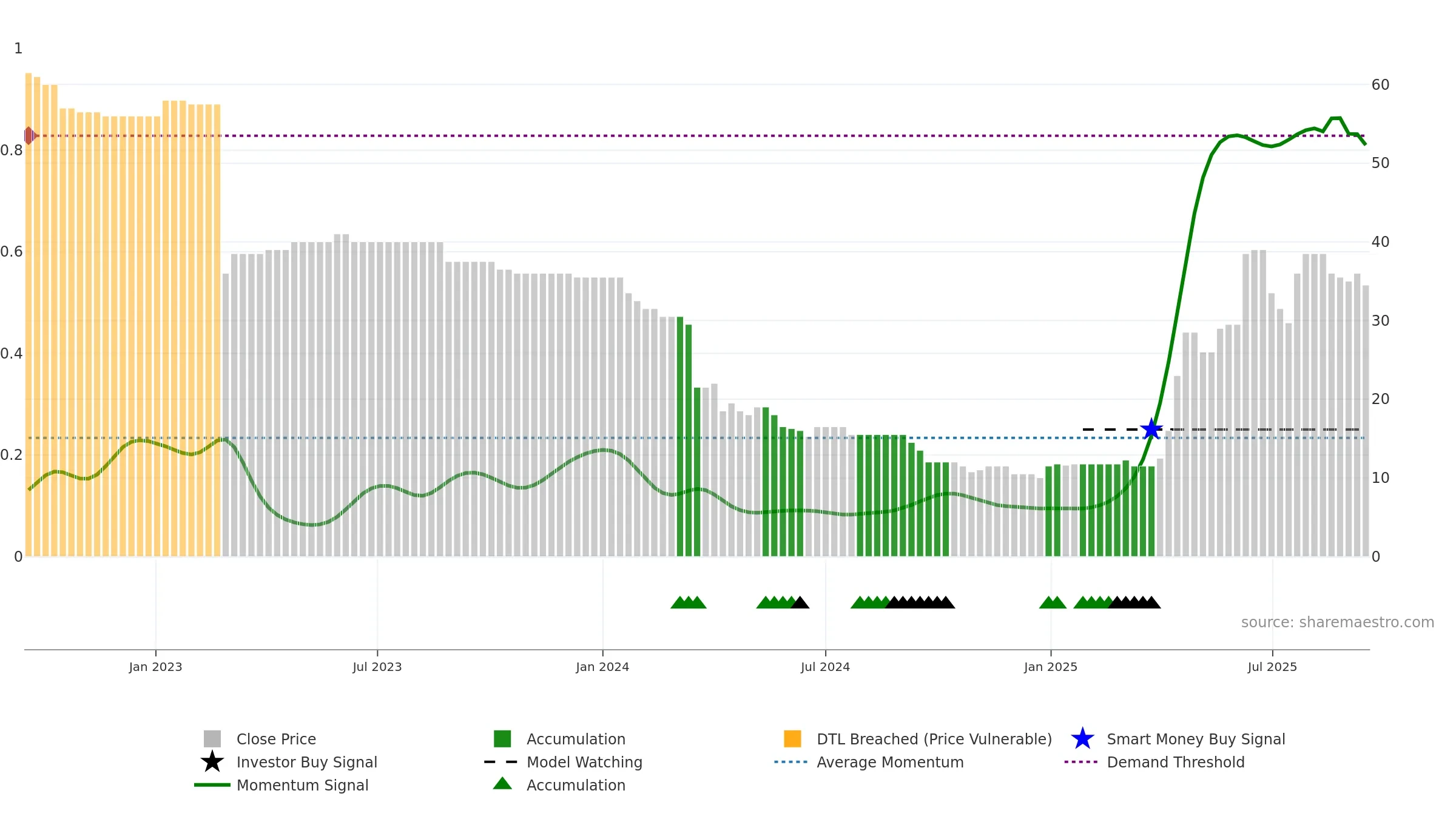
Task: Toggle the Model Watching legend label
Action: point(584,762)
